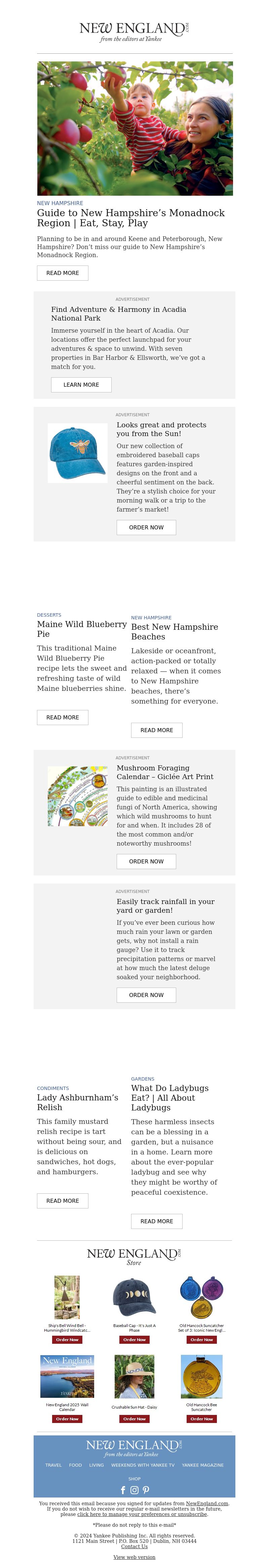Click Order Now under Crushable Sun Hat
Image resolution: width=269 pixels, height=1568 pixels.
click(x=134, y=1418)
